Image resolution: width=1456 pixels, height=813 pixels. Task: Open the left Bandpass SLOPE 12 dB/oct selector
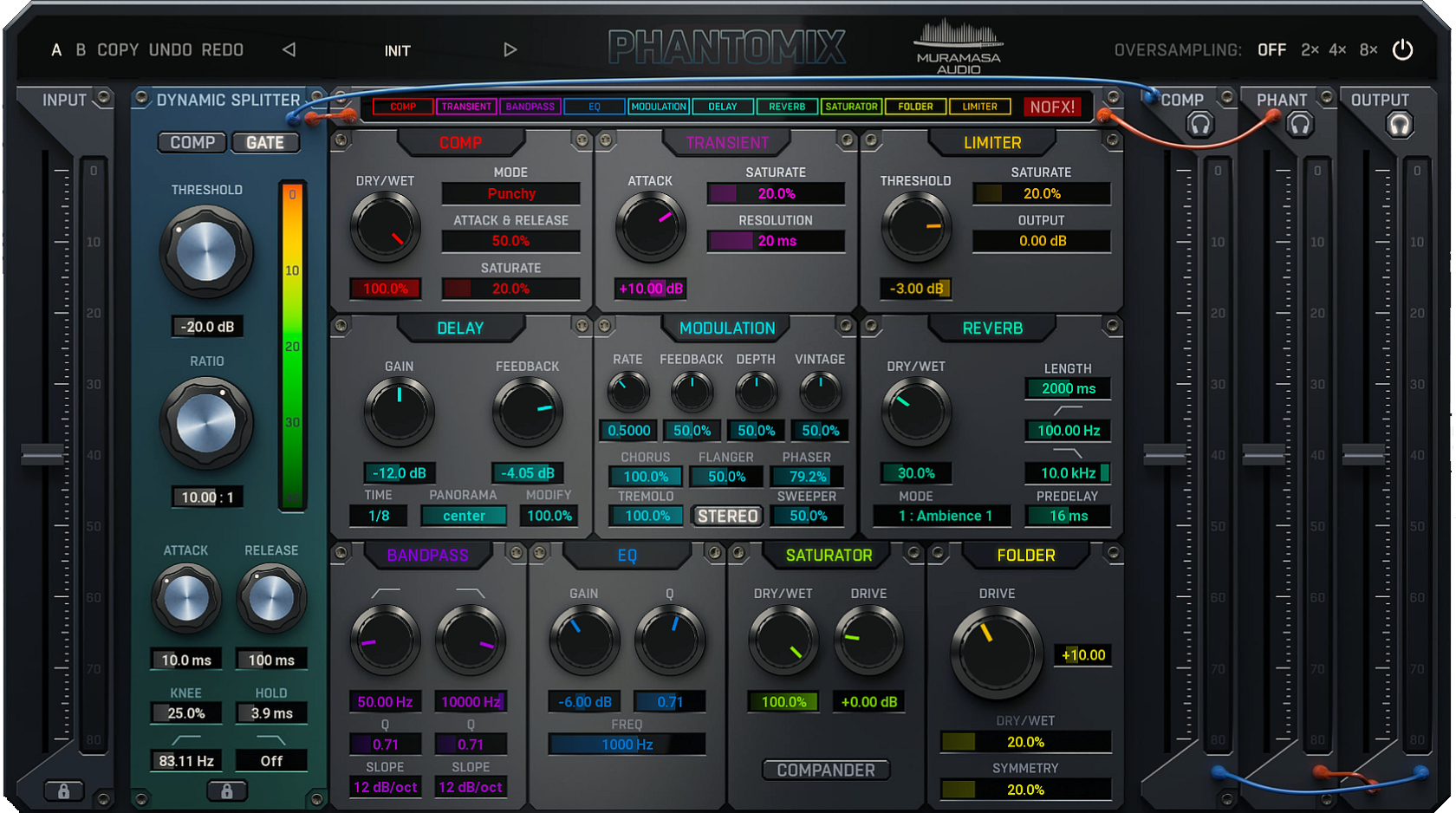pyautogui.click(x=385, y=787)
